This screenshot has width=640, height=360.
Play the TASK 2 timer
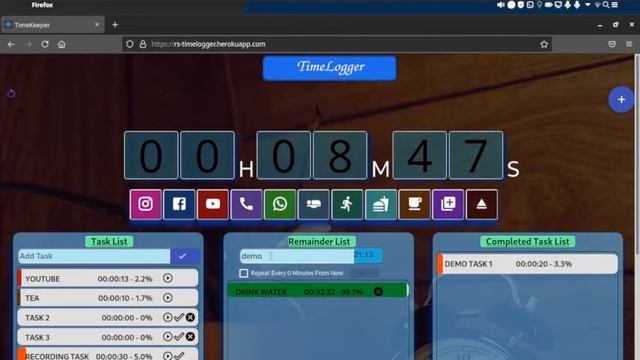pos(167,317)
